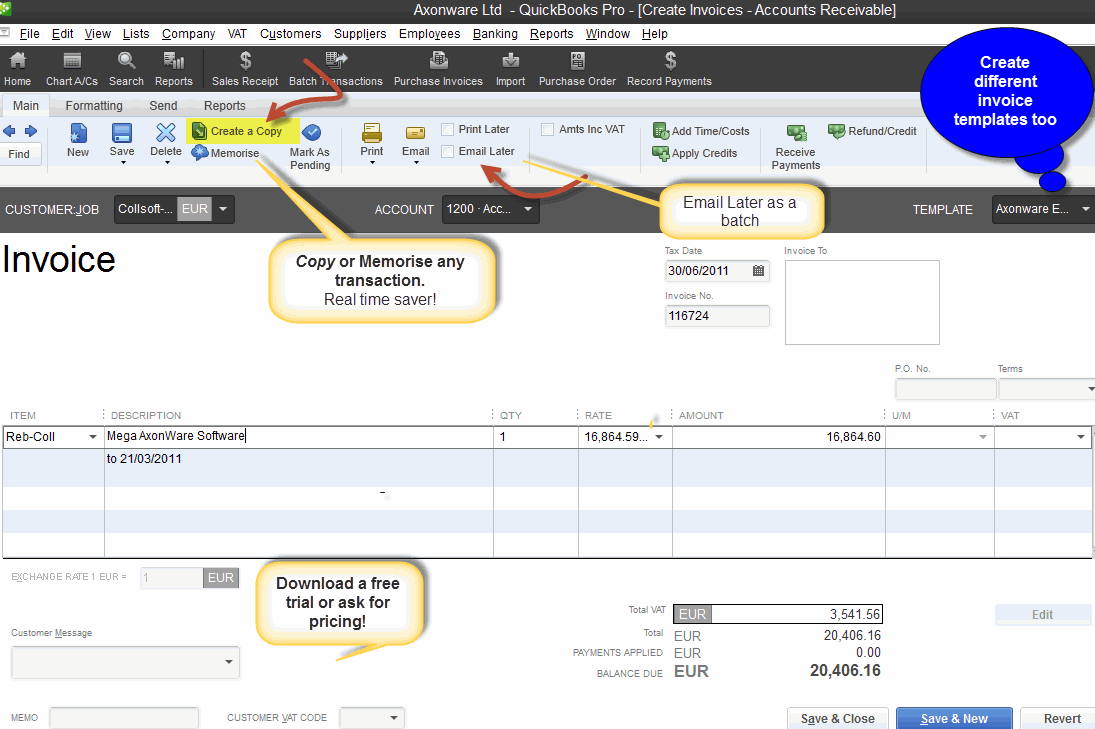The width and height of the screenshot is (1095, 729).
Task: Click the Qty cell showing 1
Action: [x=536, y=437]
